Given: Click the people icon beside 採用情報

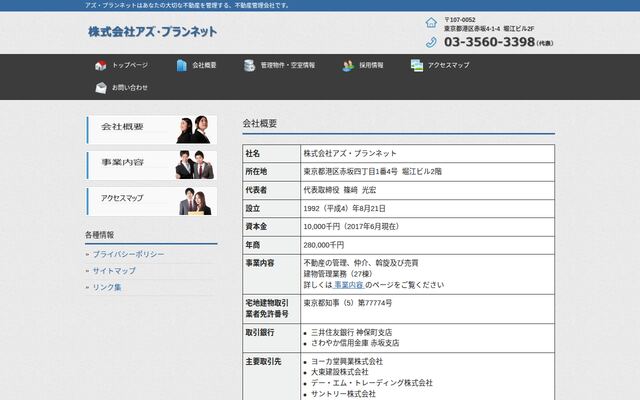Looking at the screenshot, I should click(348, 65).
